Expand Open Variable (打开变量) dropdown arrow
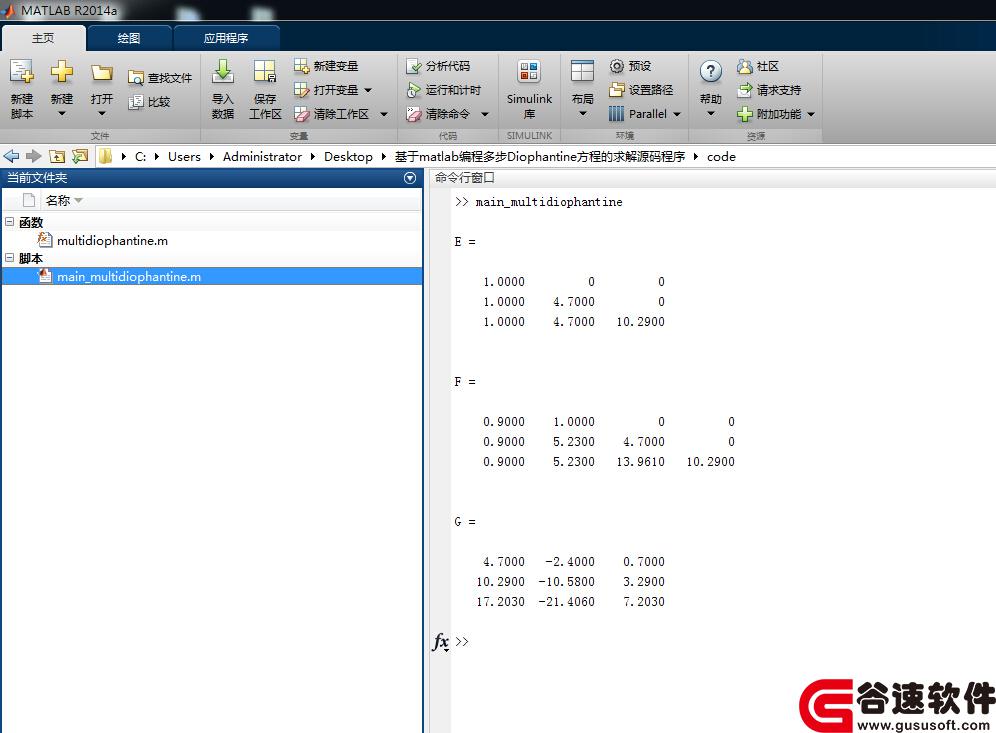This screenshot has height=733, width=996. 368,90
